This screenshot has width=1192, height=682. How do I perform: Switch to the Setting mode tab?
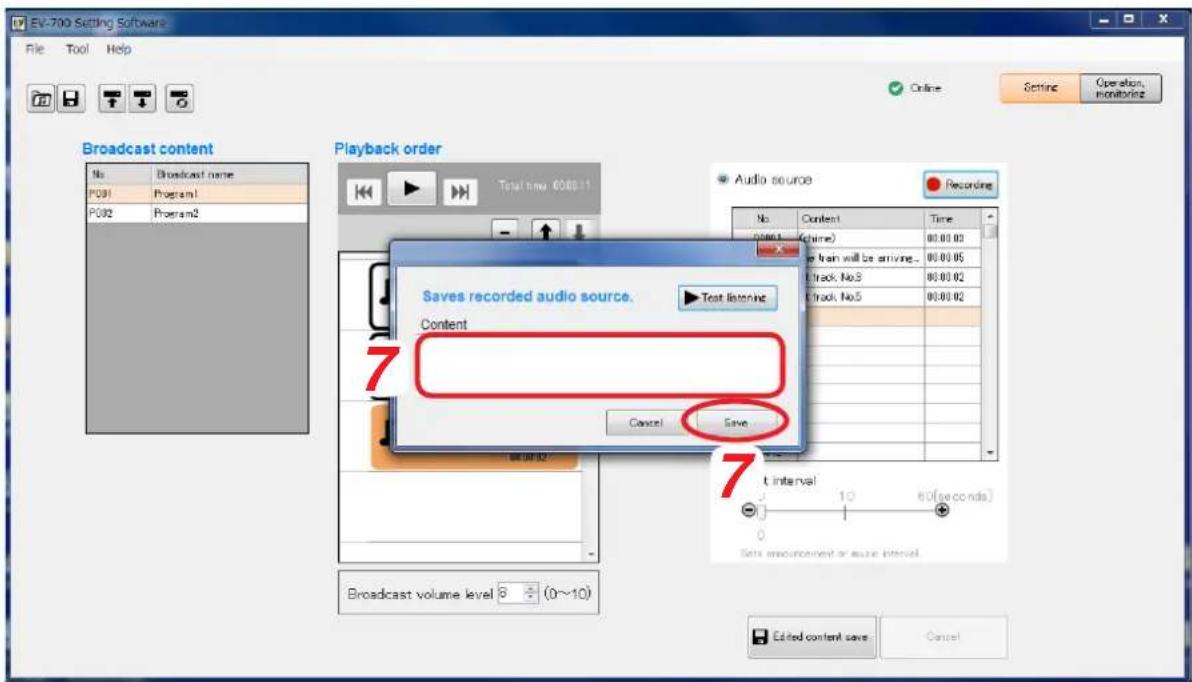click(1040, 88)
